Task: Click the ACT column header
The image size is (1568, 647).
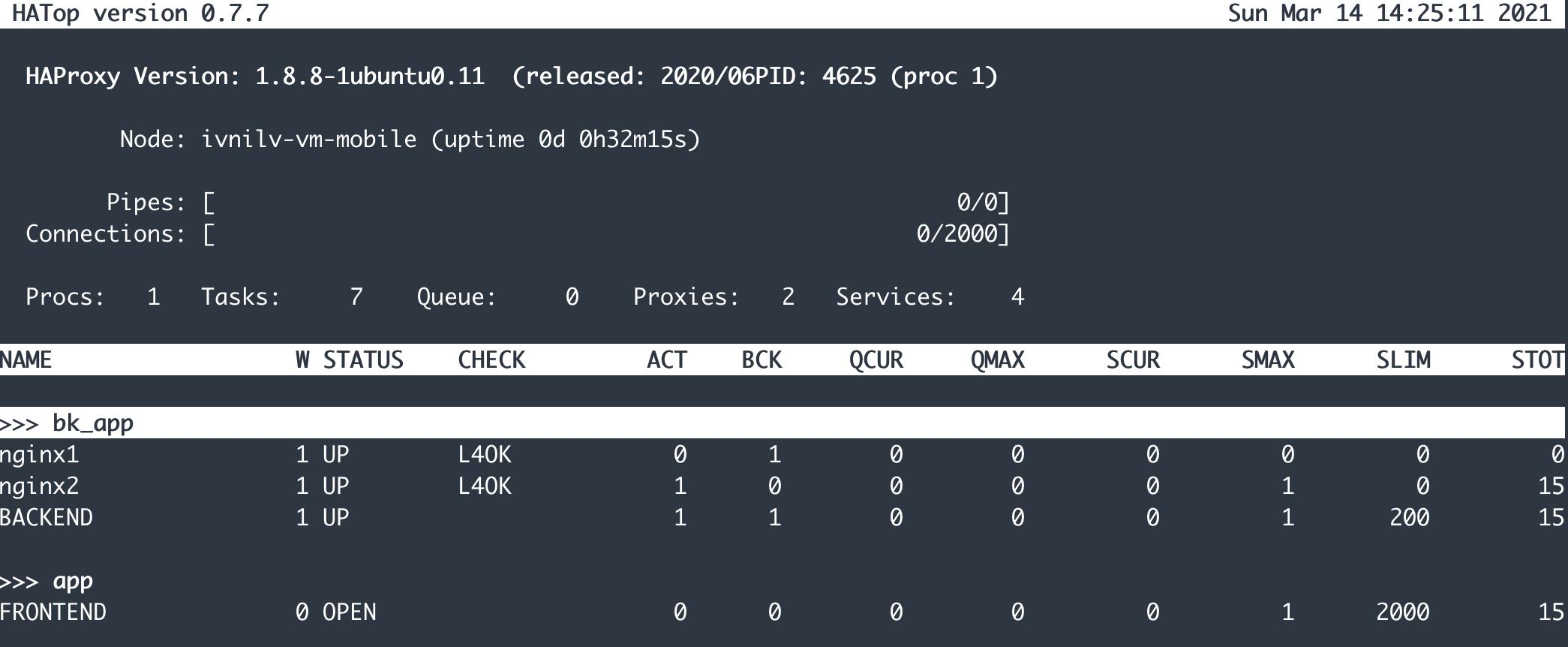Action: pyautogui.click(x=666, y=360)
